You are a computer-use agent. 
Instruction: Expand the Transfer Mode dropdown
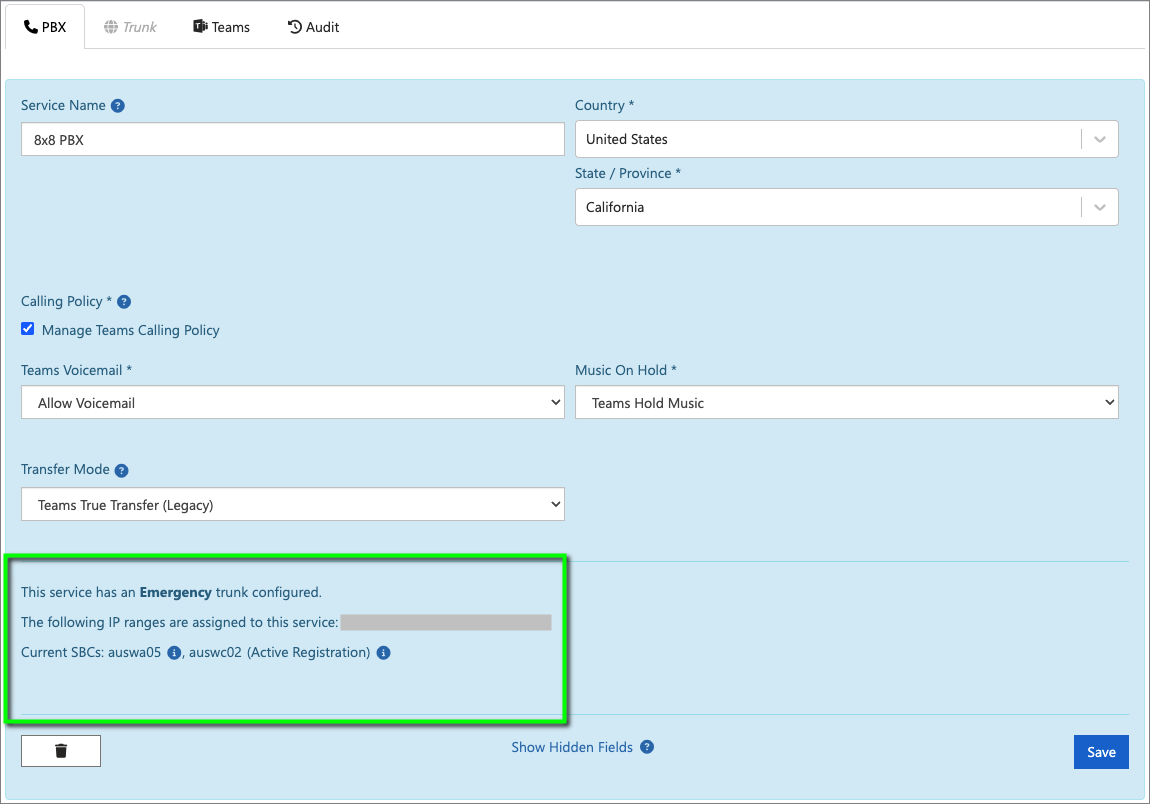293,505
